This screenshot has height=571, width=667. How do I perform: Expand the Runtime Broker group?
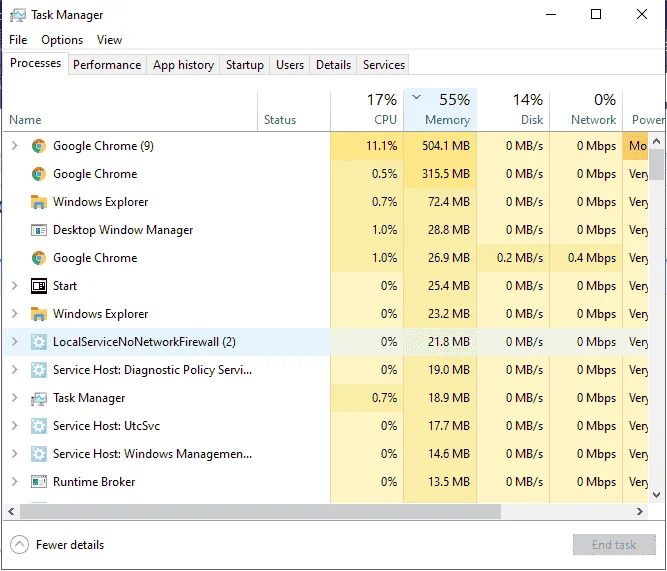(15, 482)
